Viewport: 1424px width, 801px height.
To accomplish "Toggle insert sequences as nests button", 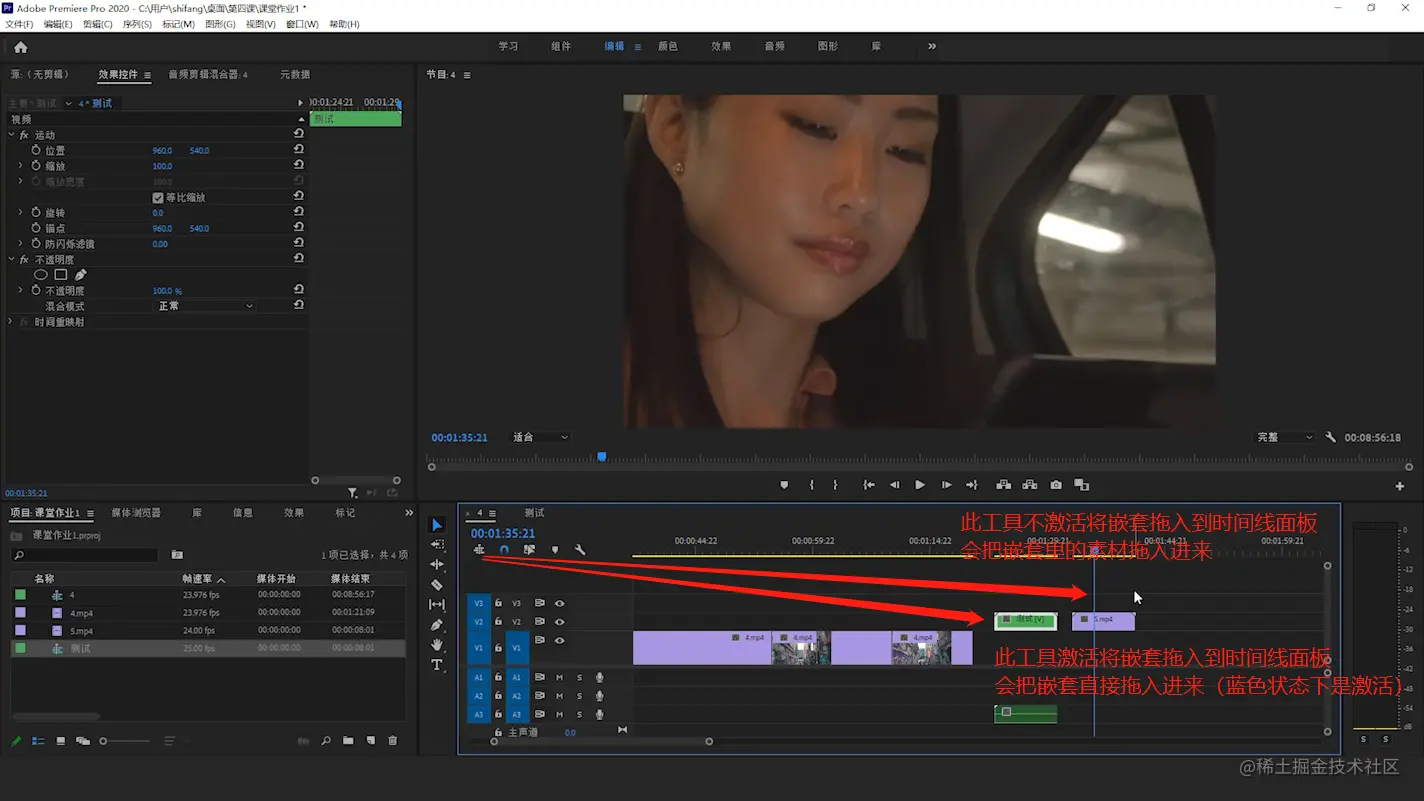I will pyautogui.click(x=479, y=550).
